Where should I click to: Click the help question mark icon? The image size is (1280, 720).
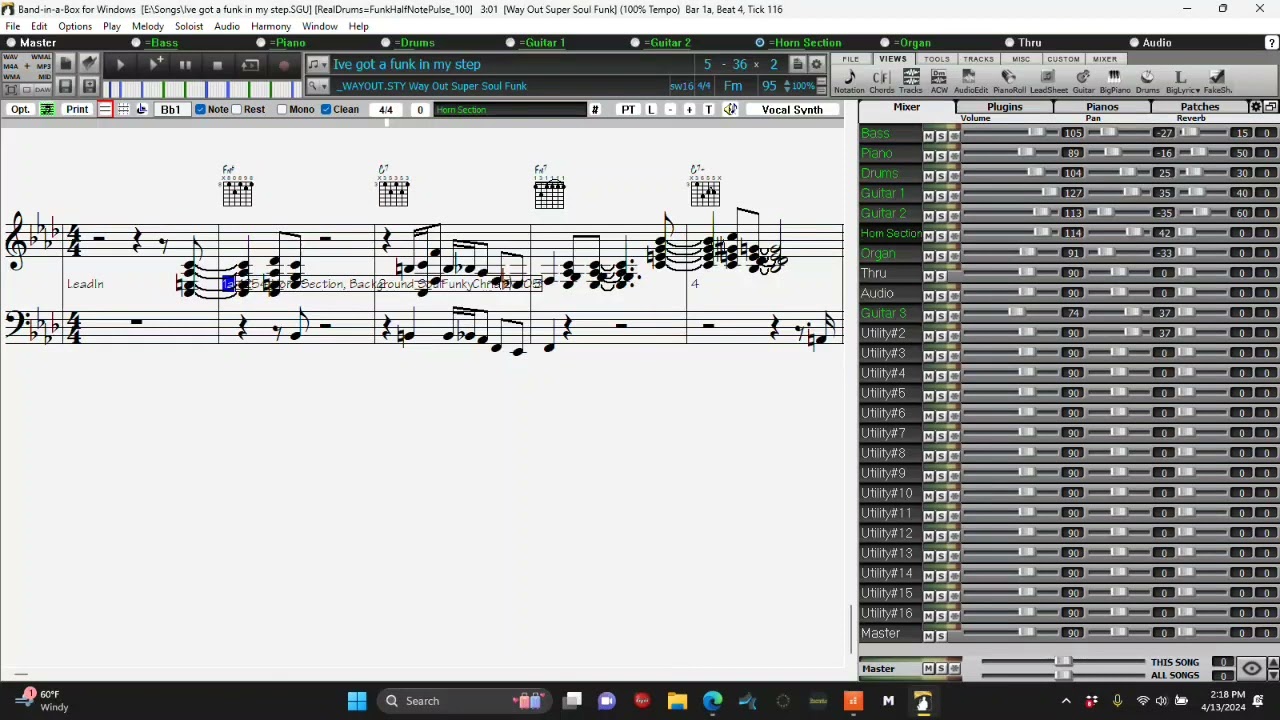click(1271, 43)
